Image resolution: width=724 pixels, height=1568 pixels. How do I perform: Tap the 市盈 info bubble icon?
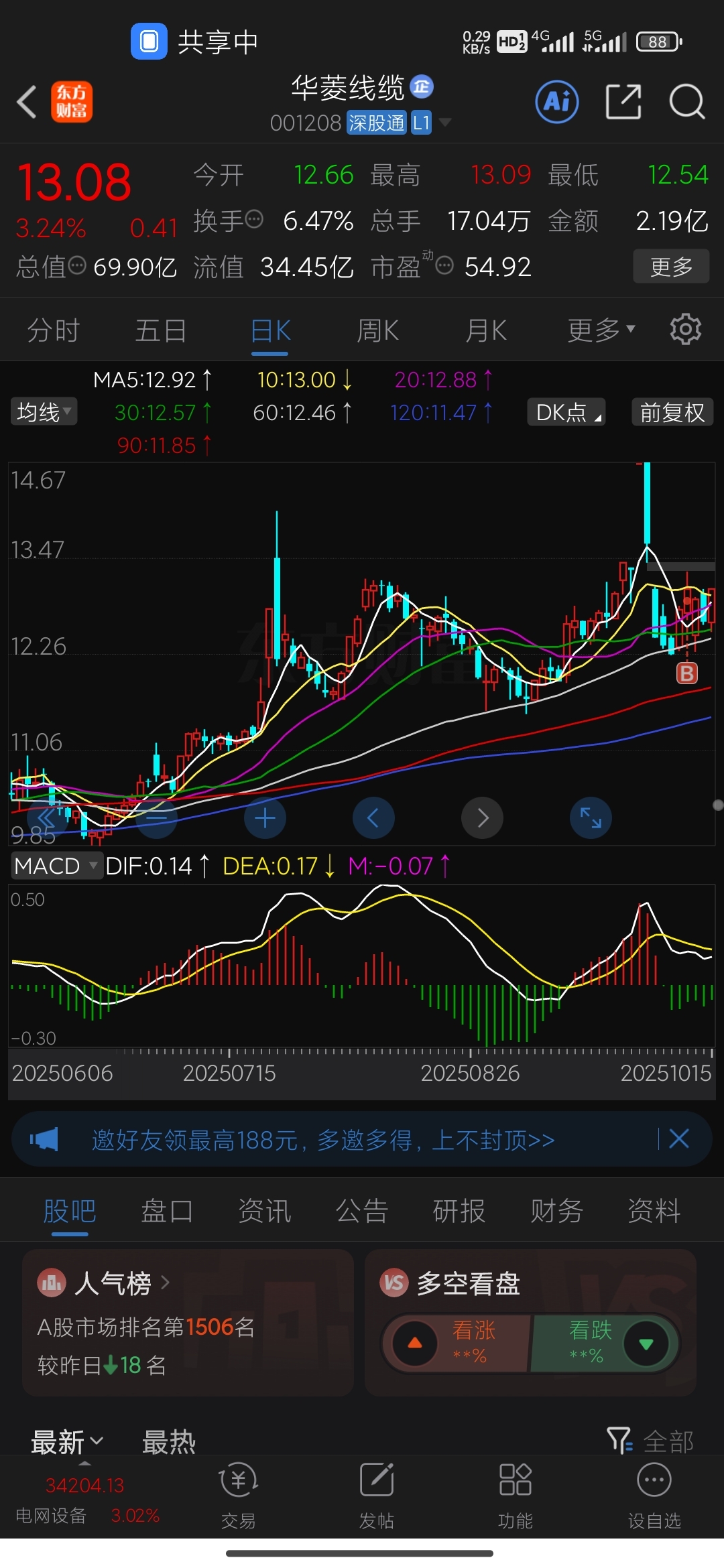point(444,265)
